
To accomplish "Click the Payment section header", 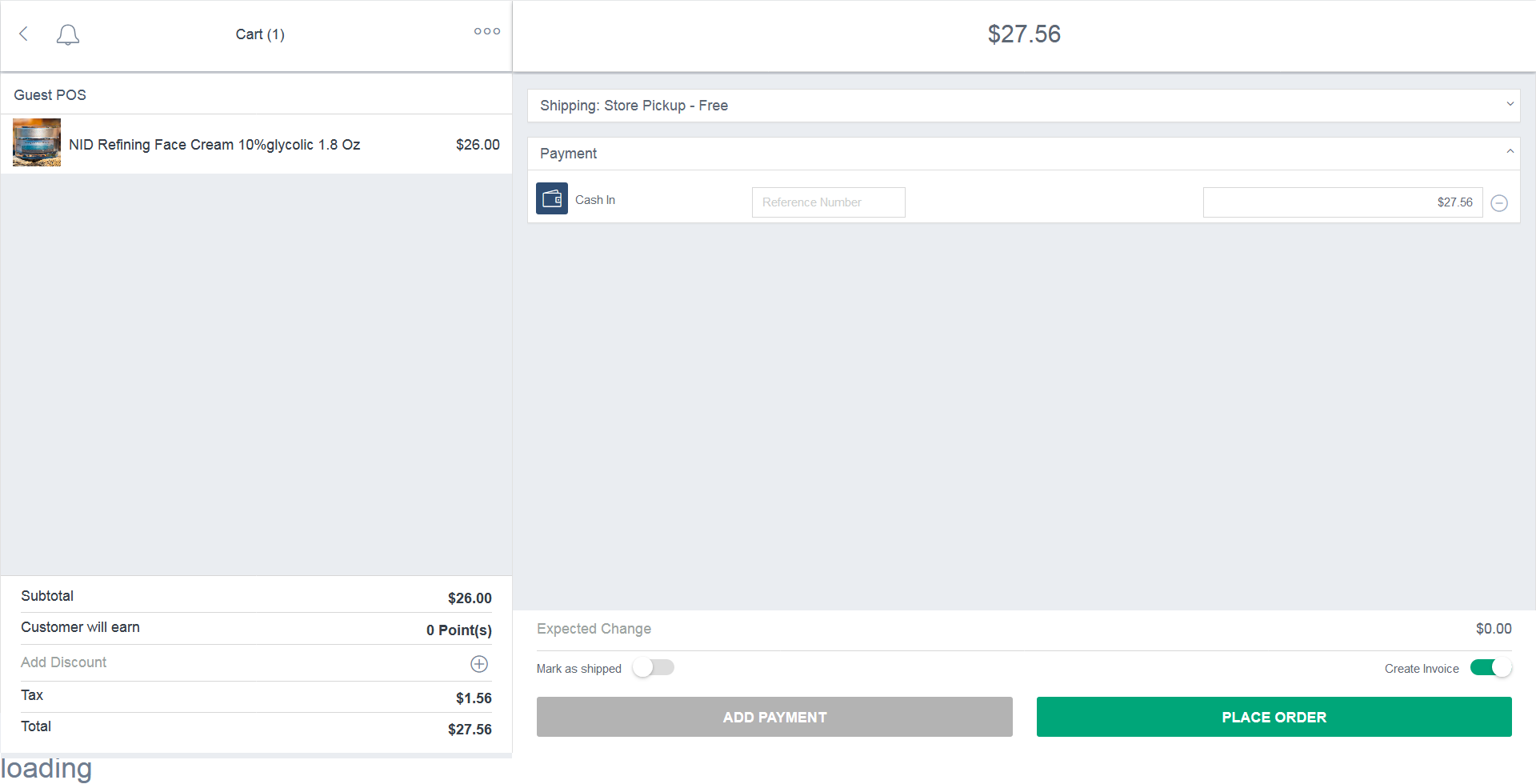I will pyautogui.click(x=1023, y=154).
